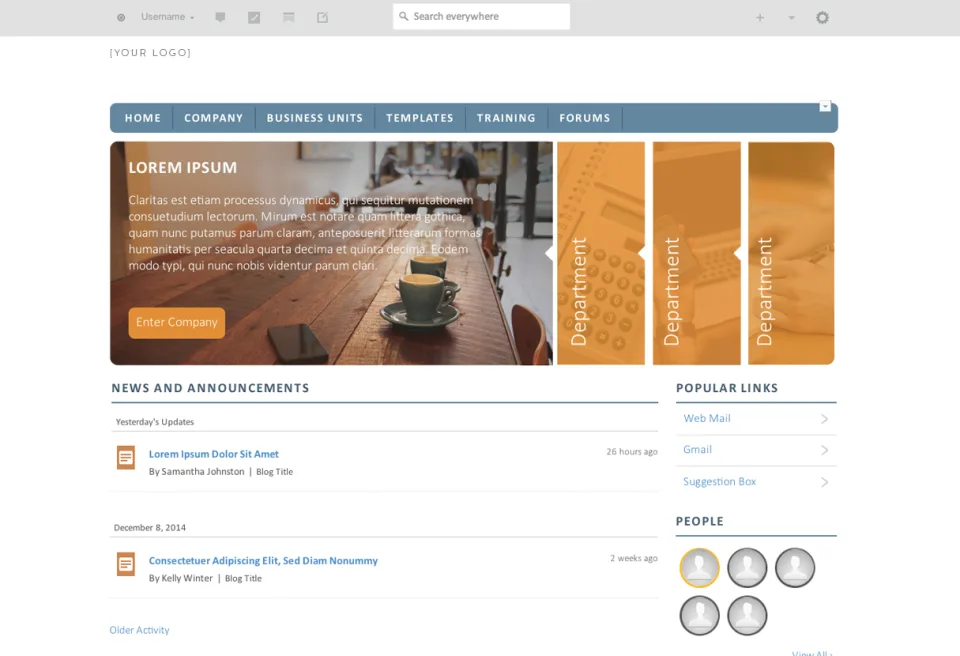Expand the navigation bar corner dropdown
The height and width of the screenshot is (656, 960).
[825, 107]
